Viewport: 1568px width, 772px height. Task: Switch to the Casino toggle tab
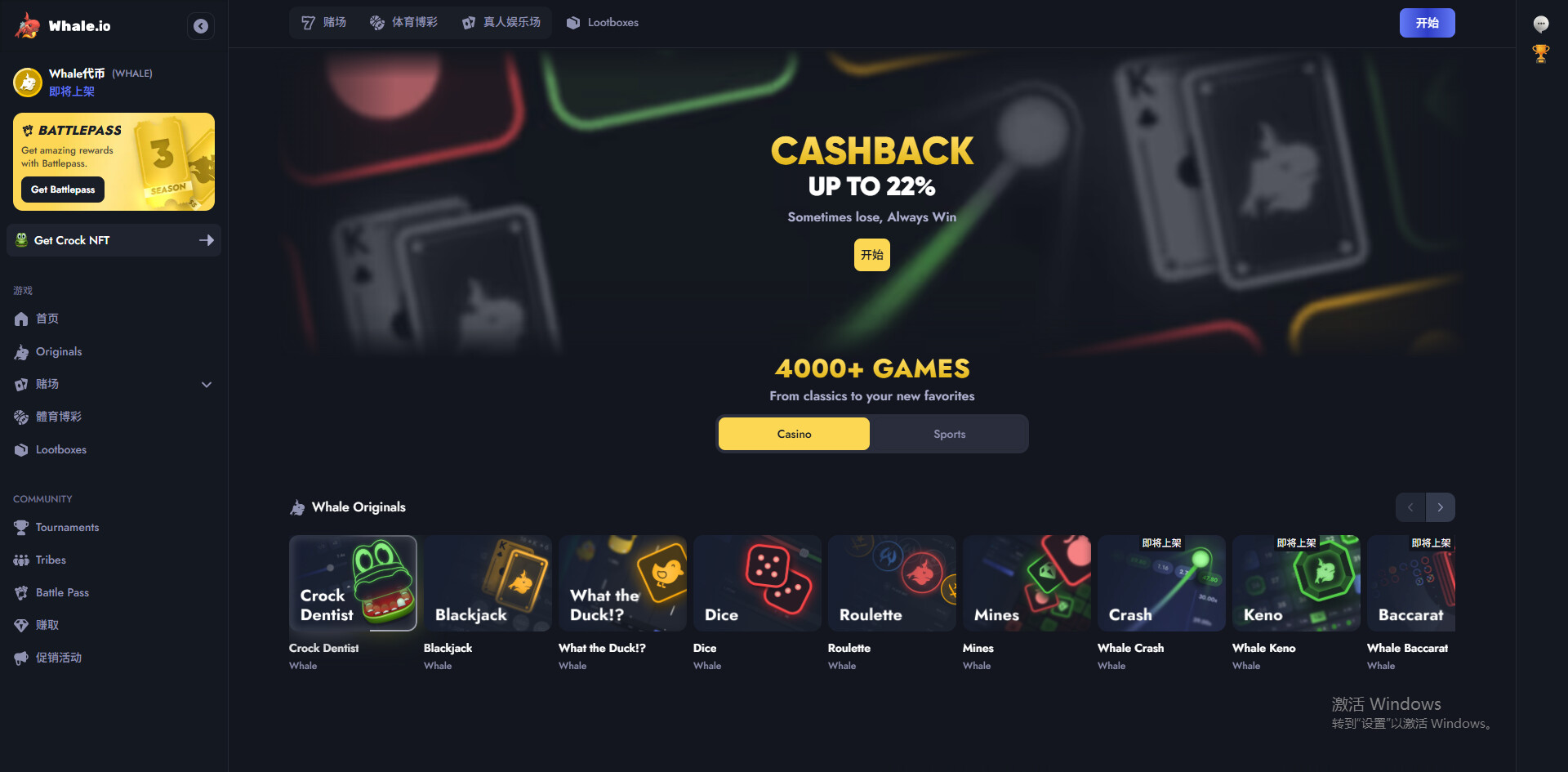tap(794, 434)
